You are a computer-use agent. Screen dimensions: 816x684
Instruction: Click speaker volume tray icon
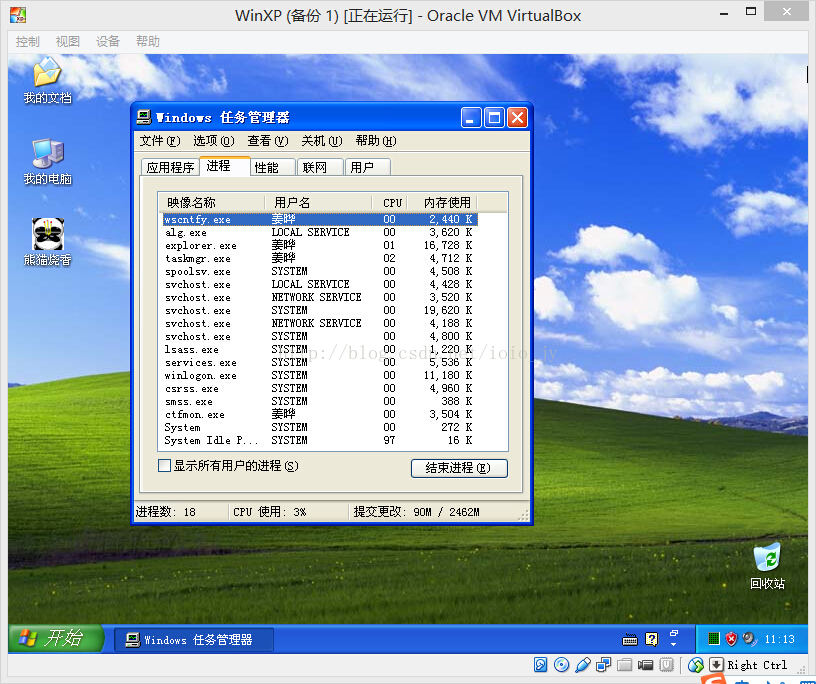pos(749,638)
